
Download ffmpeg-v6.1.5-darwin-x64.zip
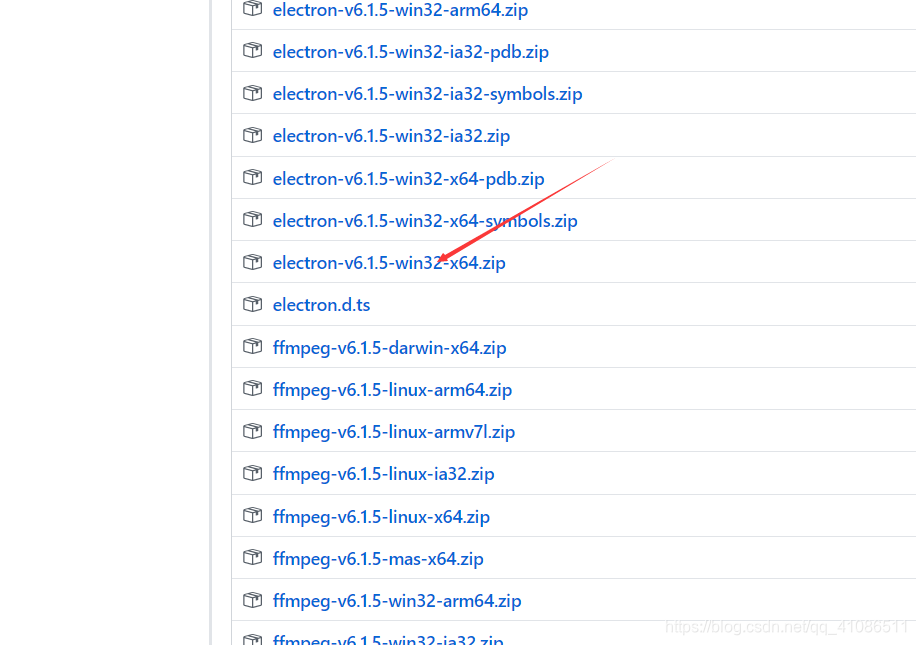(390, 348)
